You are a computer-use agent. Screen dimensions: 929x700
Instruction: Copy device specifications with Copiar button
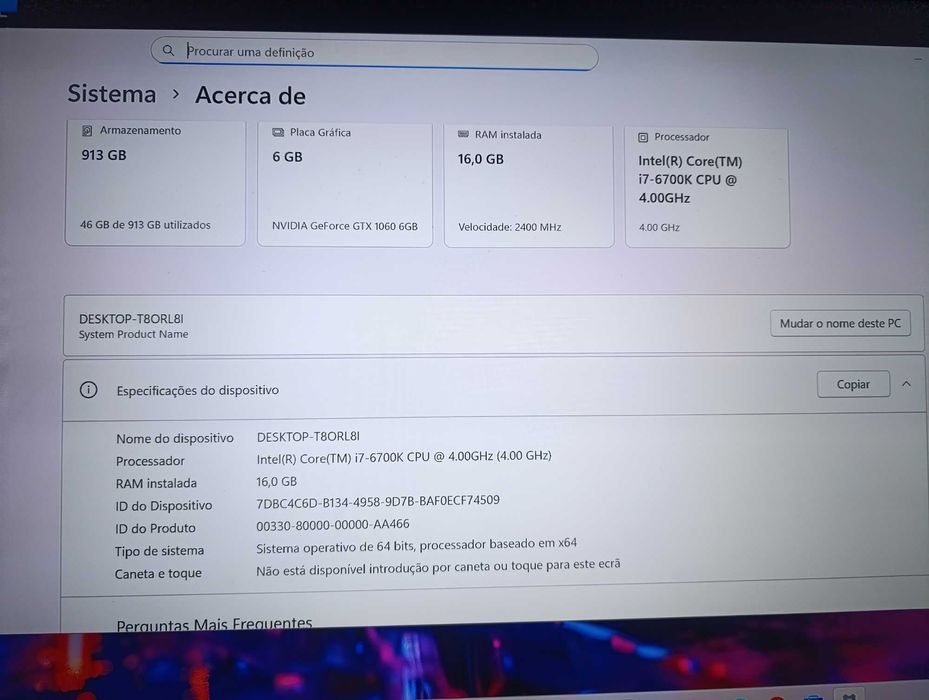click(853, 384)
